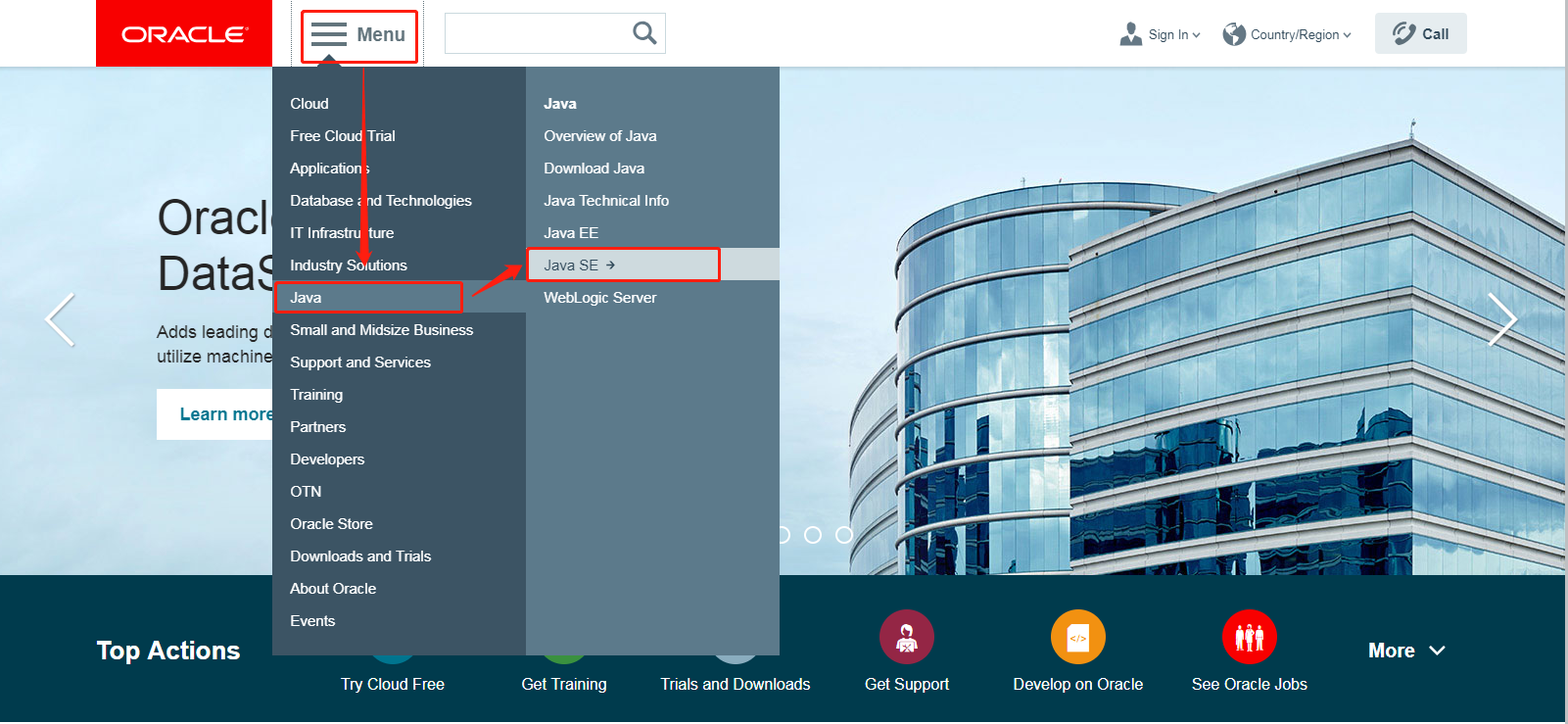Image resolution: width=1568 pixels, height=724 pixels.
Task: Toggle the hamburger Menu button
Action: click(x=358, y=35)
